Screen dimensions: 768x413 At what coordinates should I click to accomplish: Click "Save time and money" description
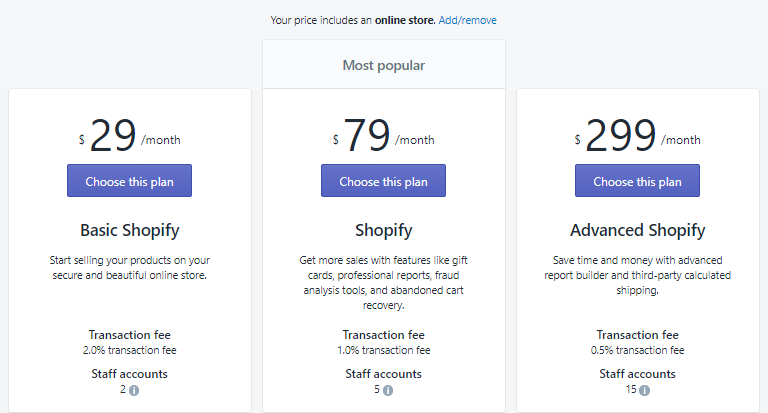[x=637, y=275]
